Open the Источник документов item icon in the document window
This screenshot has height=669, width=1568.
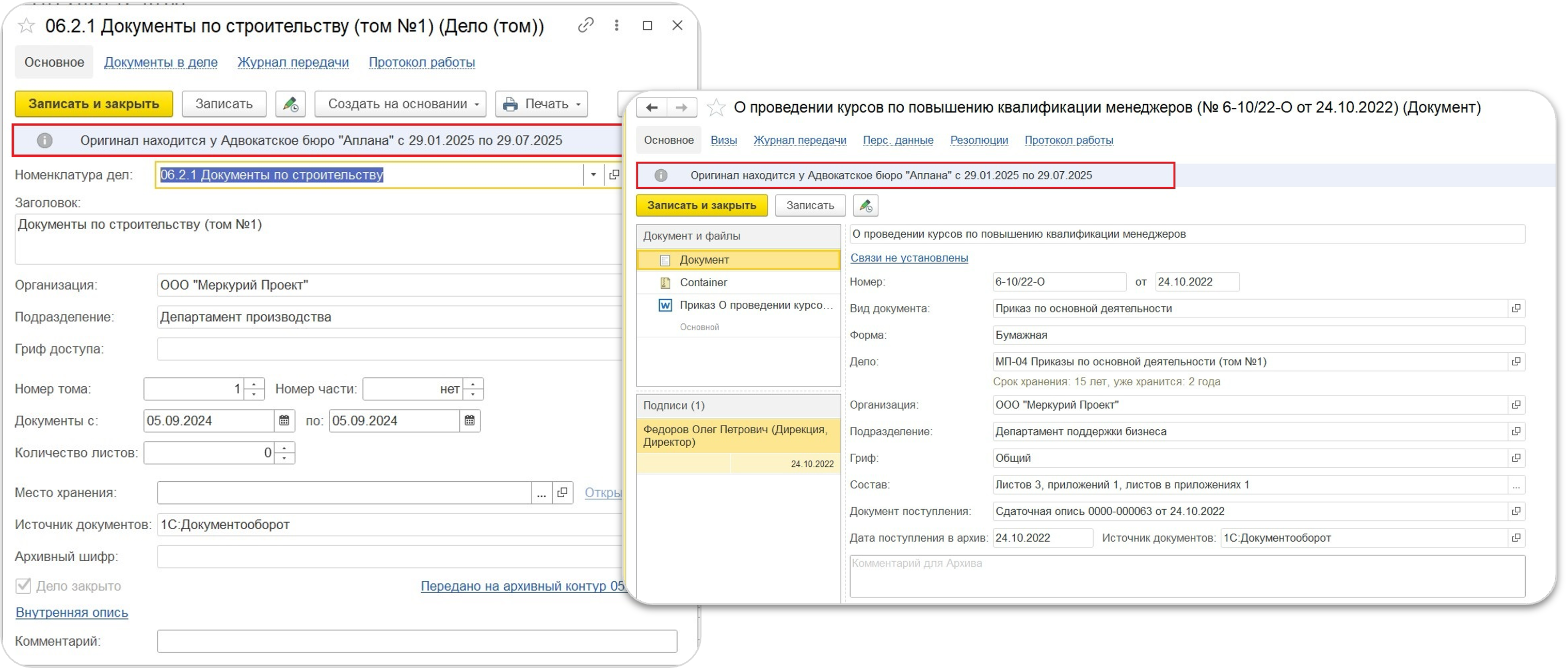point(1516,538)
